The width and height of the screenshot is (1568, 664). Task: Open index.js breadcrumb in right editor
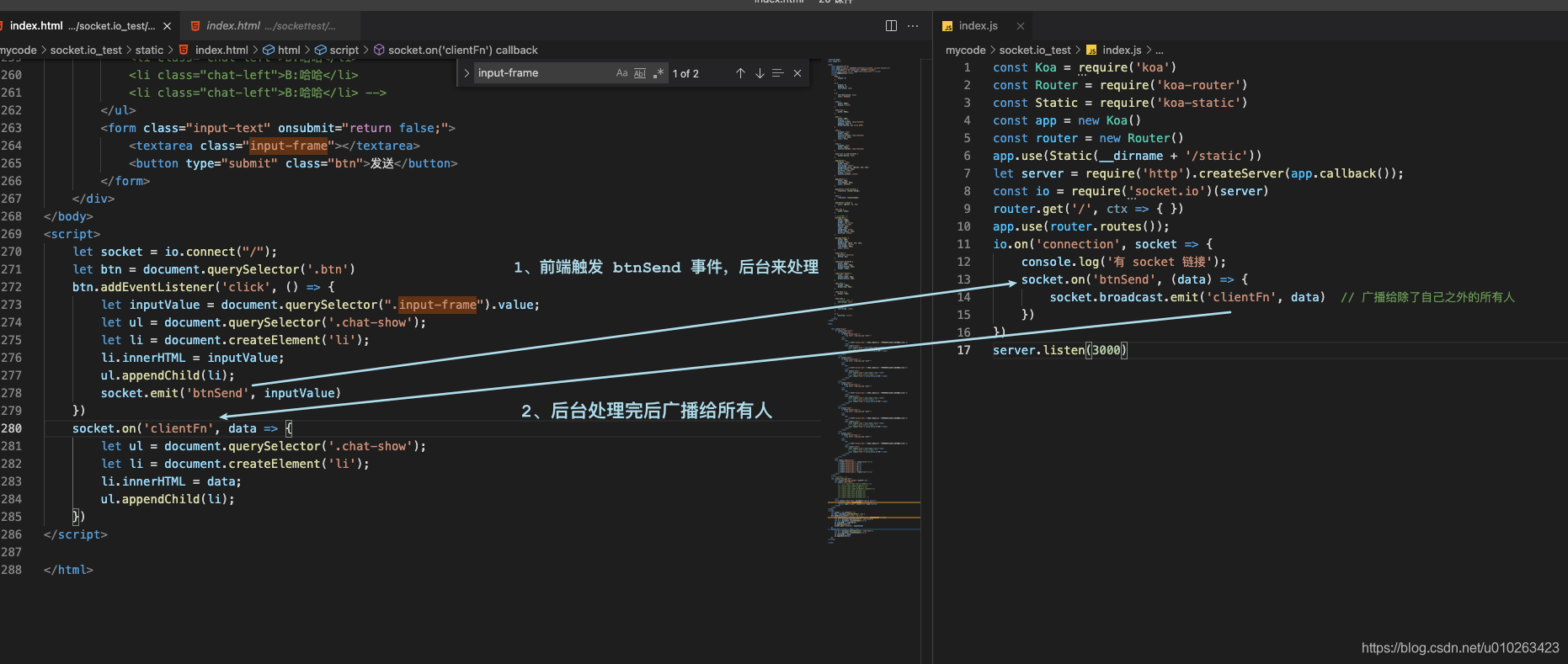(x=1122, y=50)
